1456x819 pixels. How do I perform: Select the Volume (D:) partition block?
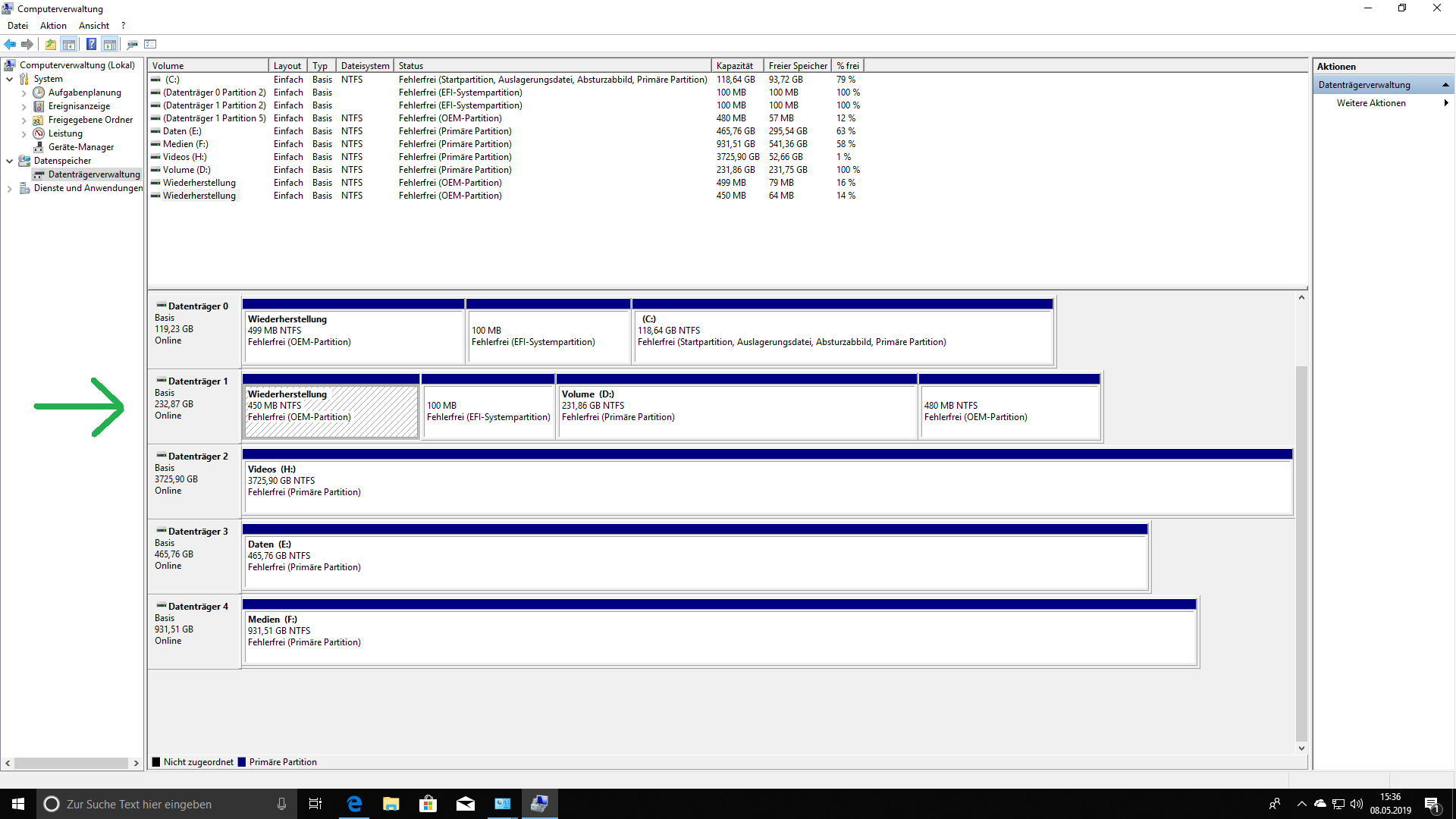coord(736,413)
